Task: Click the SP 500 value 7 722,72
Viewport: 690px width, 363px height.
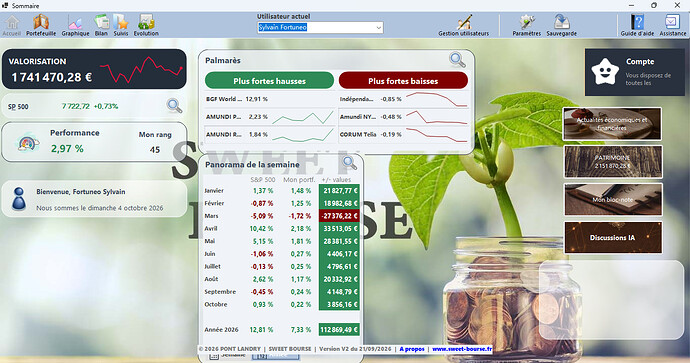Action: [x=76, y=106]
